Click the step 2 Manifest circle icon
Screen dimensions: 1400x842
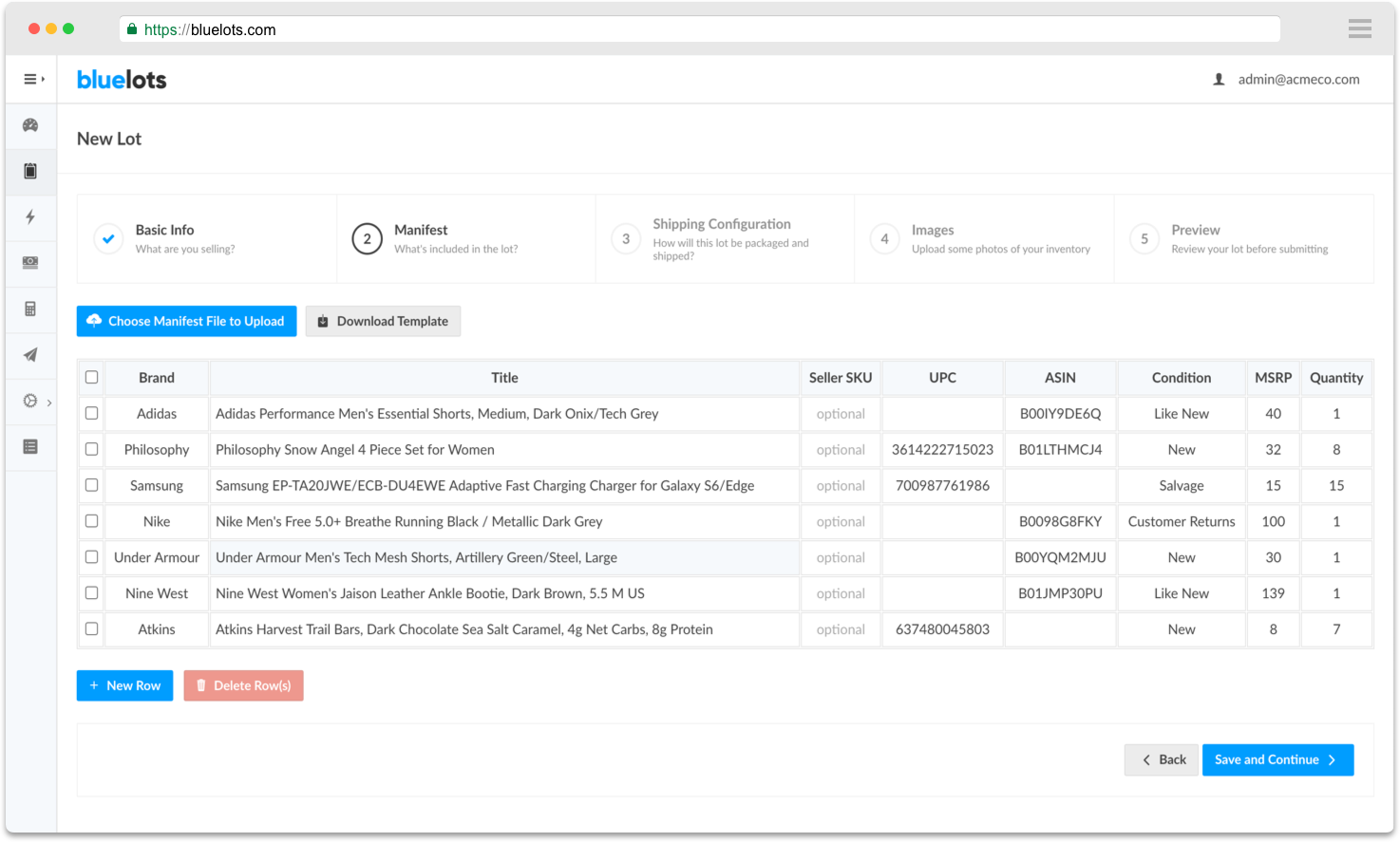368,238
